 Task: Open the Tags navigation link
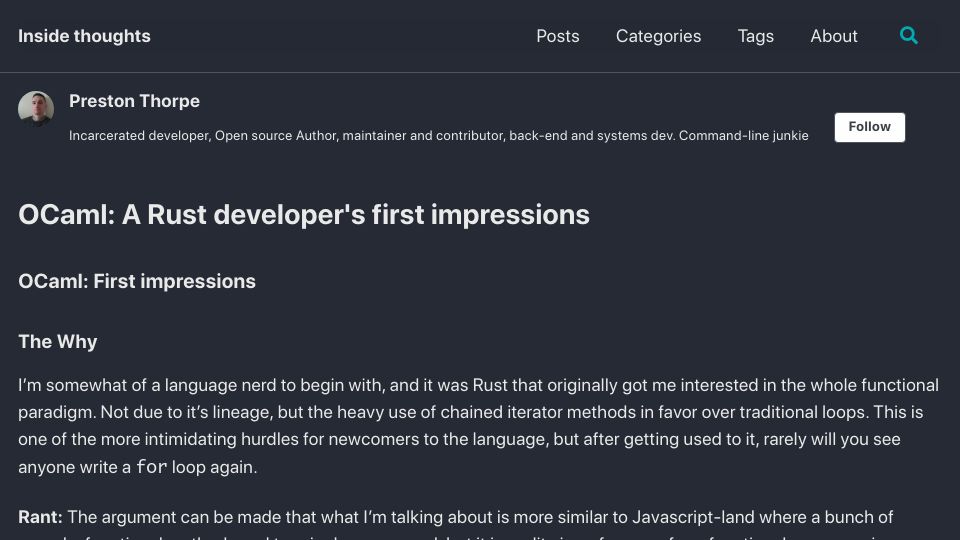tap(756, 36)
